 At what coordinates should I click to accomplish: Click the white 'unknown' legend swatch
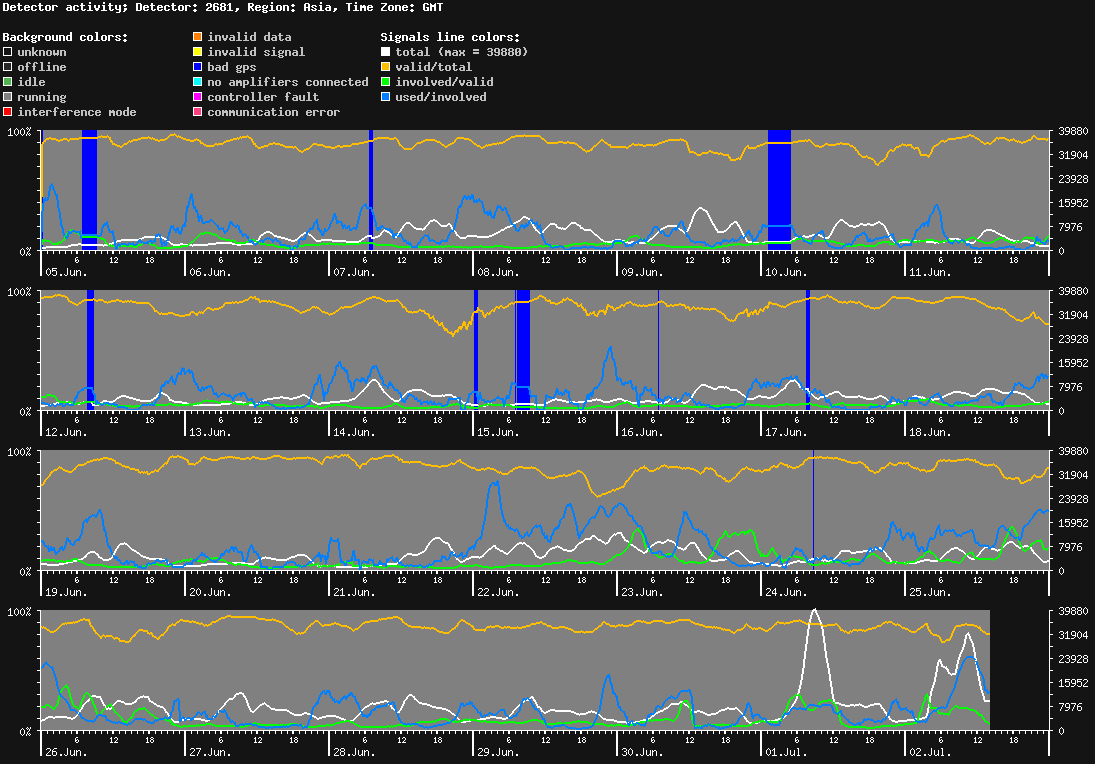8,52
